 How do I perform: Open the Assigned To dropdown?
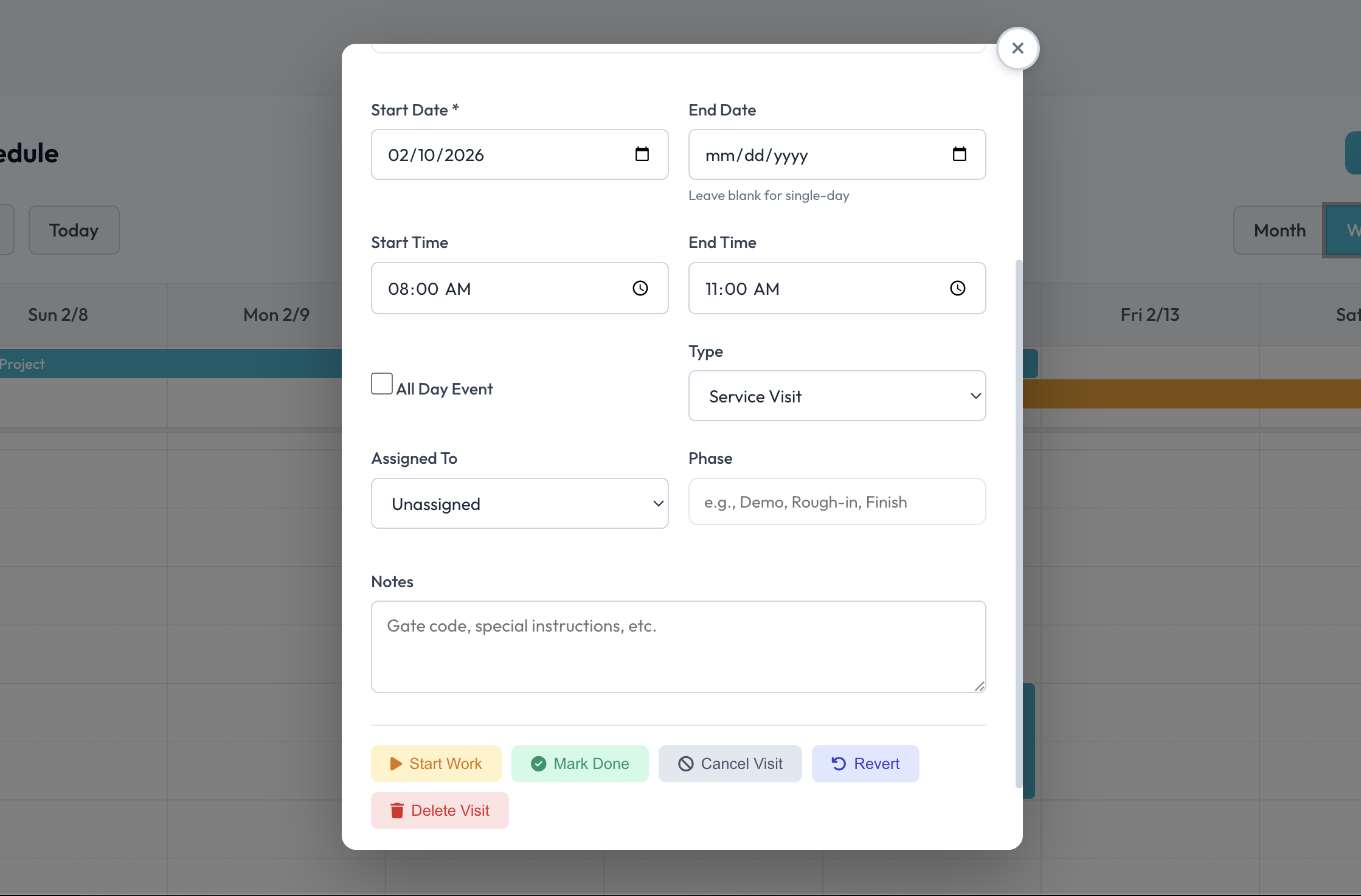click(519, 503)
